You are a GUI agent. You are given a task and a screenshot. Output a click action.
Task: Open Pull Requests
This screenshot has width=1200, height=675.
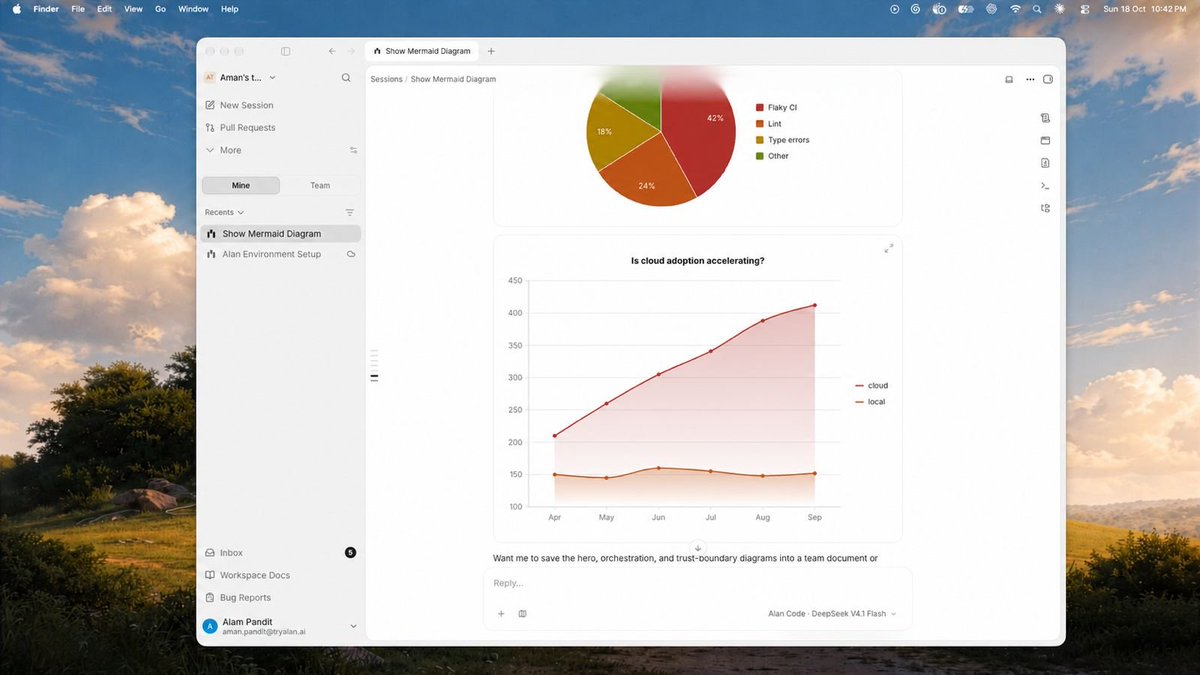click(x=280, y=128)
